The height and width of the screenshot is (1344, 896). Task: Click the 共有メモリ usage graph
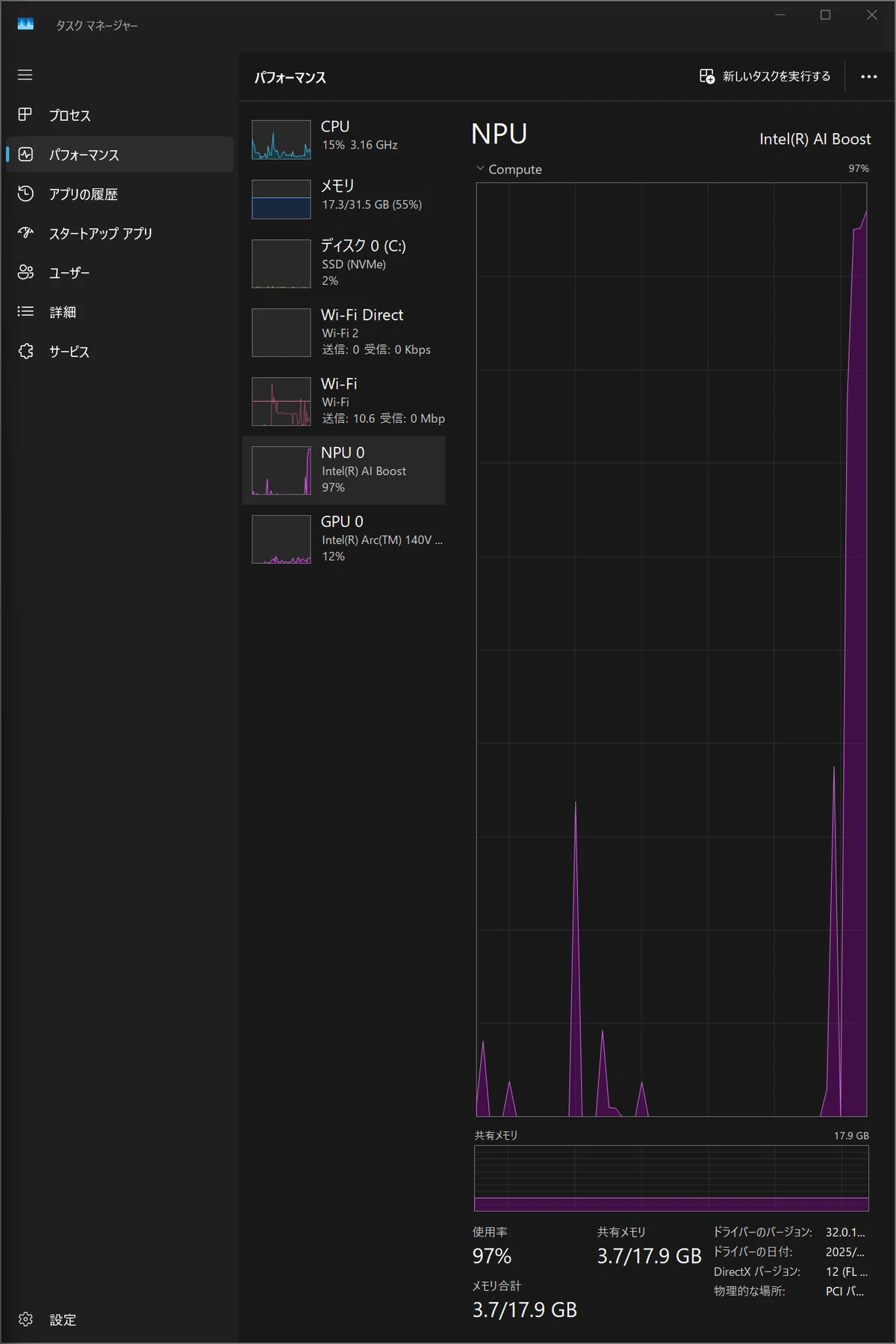(x=672, y=1178)
